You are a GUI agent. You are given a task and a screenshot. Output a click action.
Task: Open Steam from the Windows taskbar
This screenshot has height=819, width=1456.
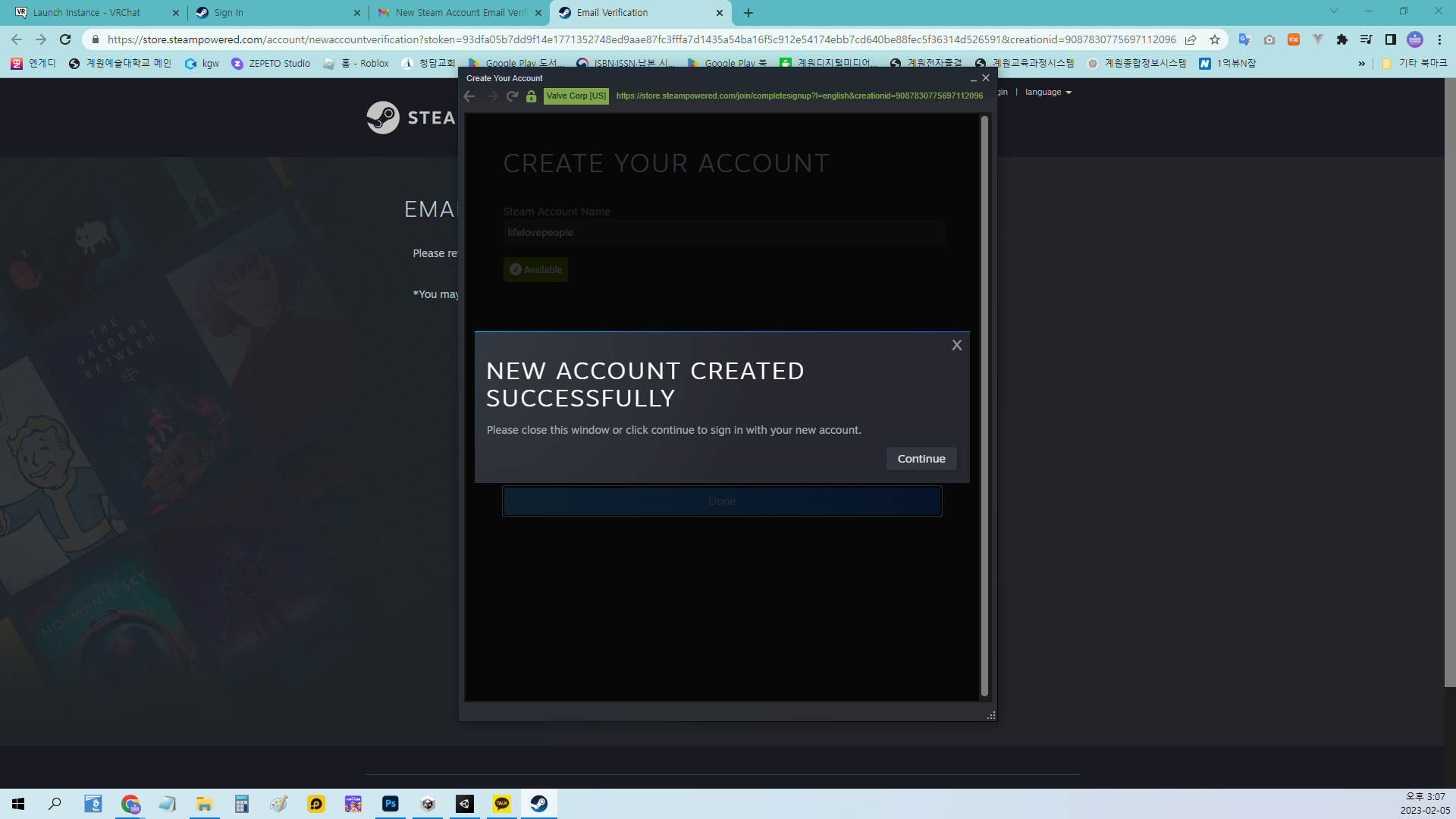[x=539, y=804]
